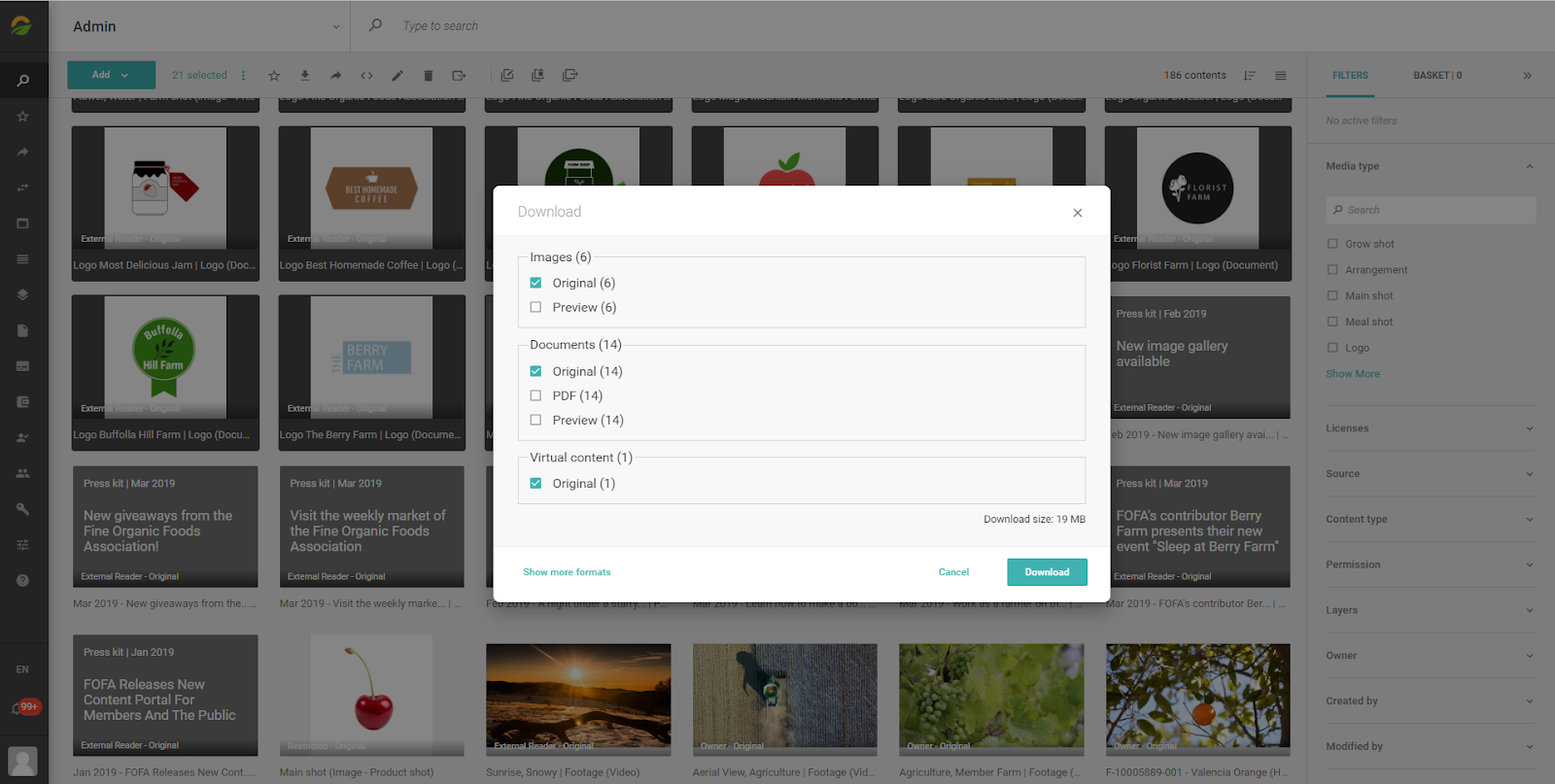Open the help question mark icon
1555x784 pixels.
pyautogui.click(x=22, y=580)
